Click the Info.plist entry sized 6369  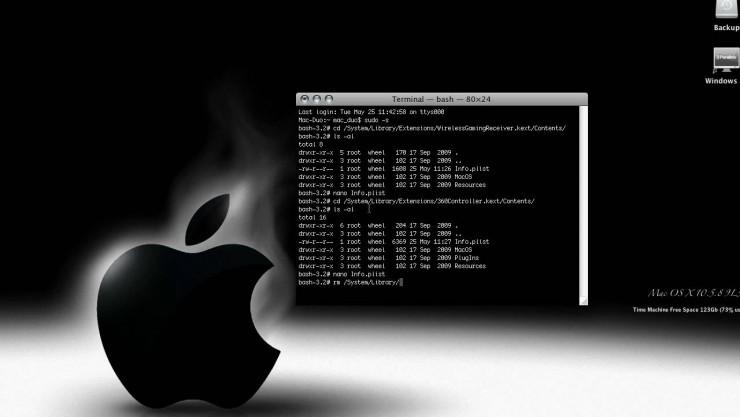point(394,242)
